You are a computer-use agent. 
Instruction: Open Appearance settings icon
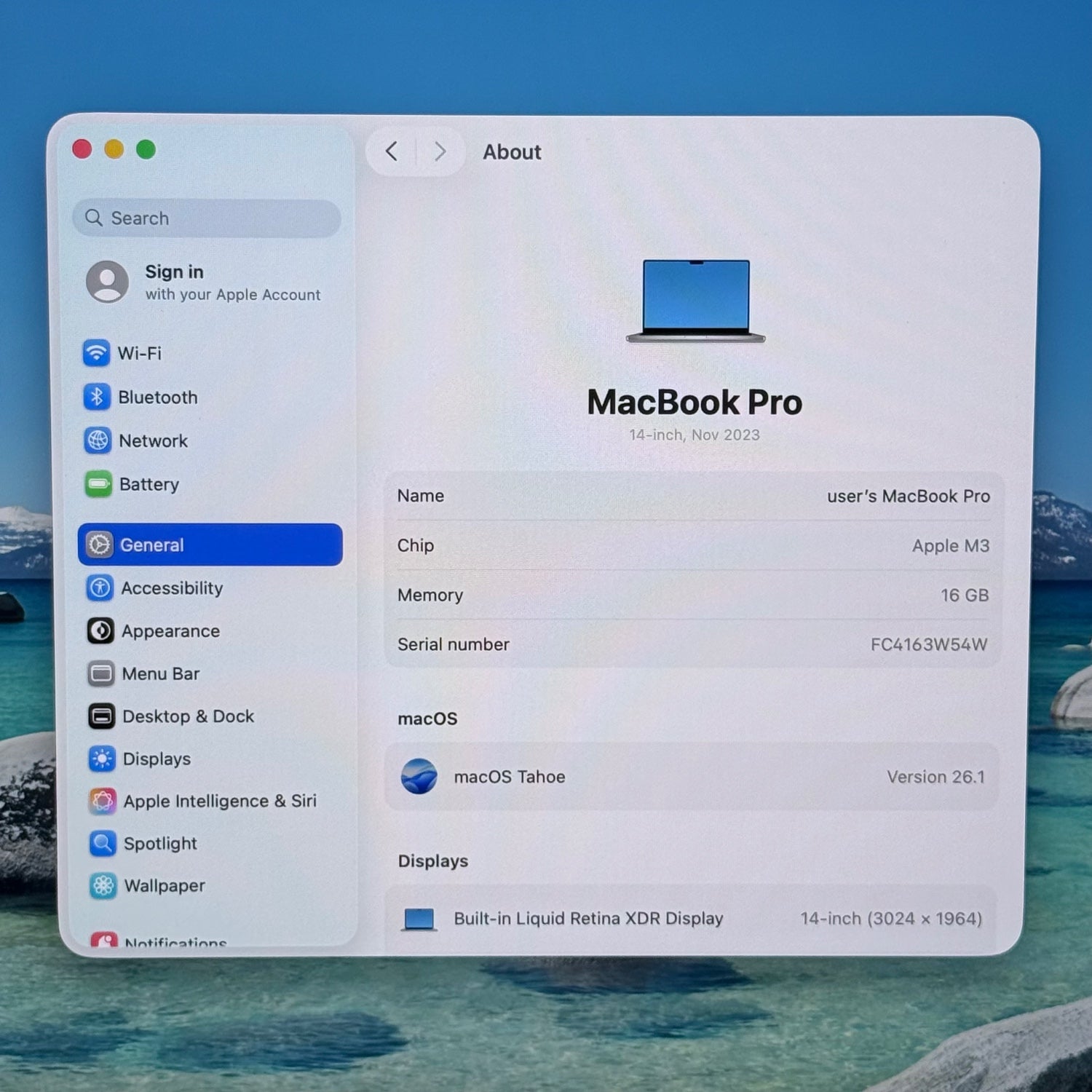coord(100,631)
